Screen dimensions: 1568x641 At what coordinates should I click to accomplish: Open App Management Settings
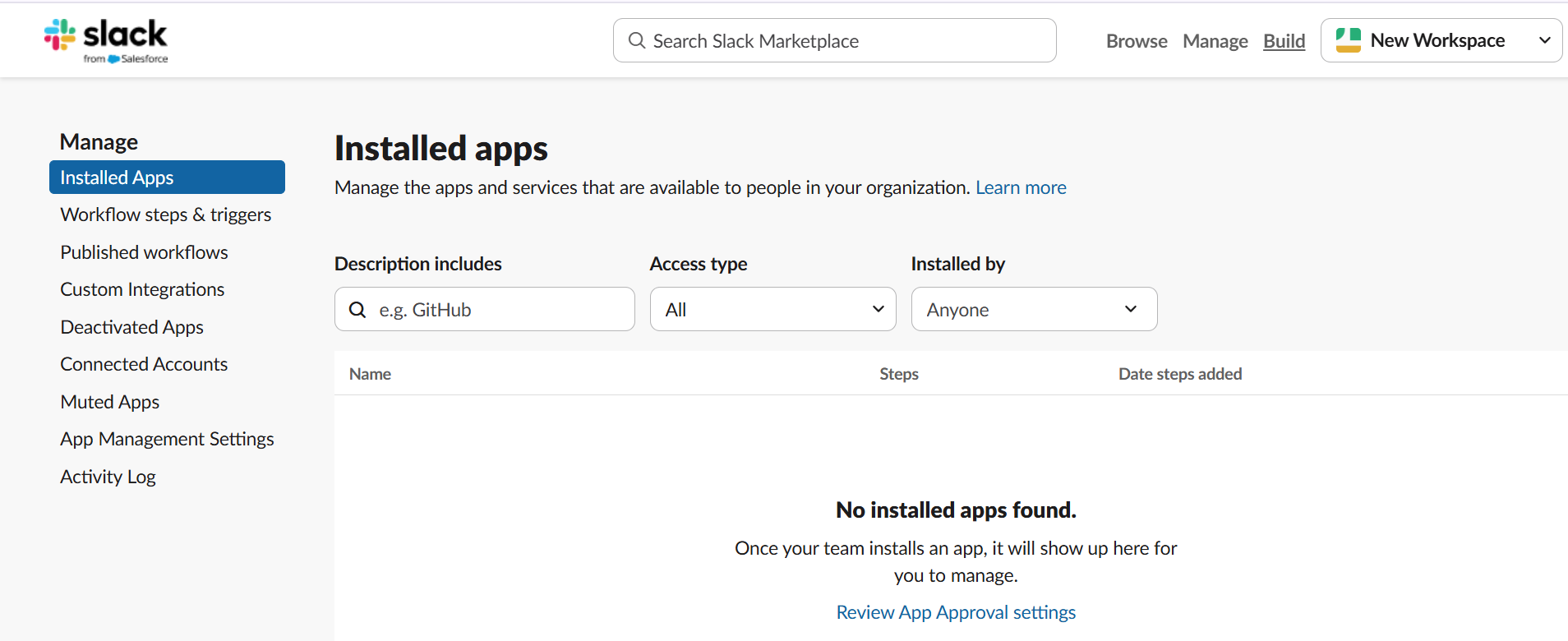[167, 439]
